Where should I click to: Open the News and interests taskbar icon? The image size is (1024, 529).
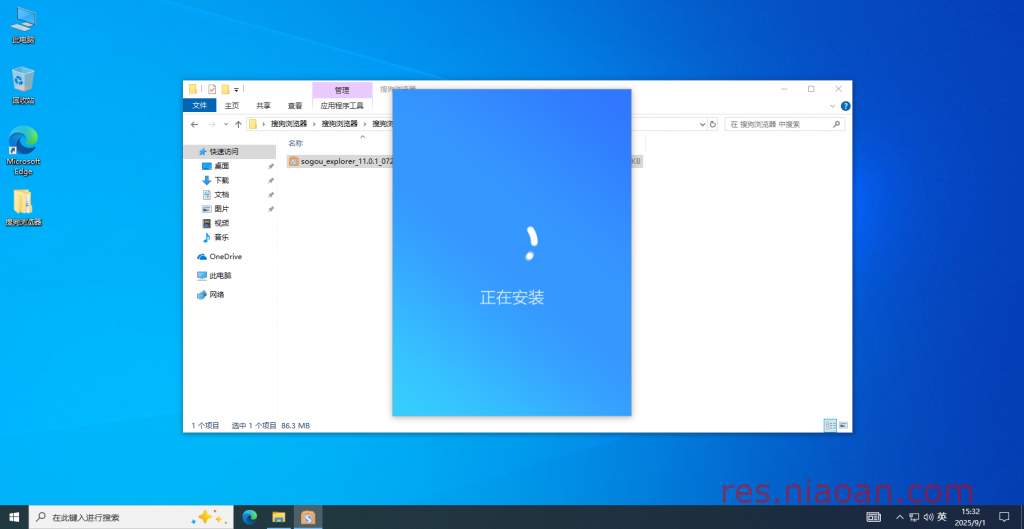[x=208, y=517]
